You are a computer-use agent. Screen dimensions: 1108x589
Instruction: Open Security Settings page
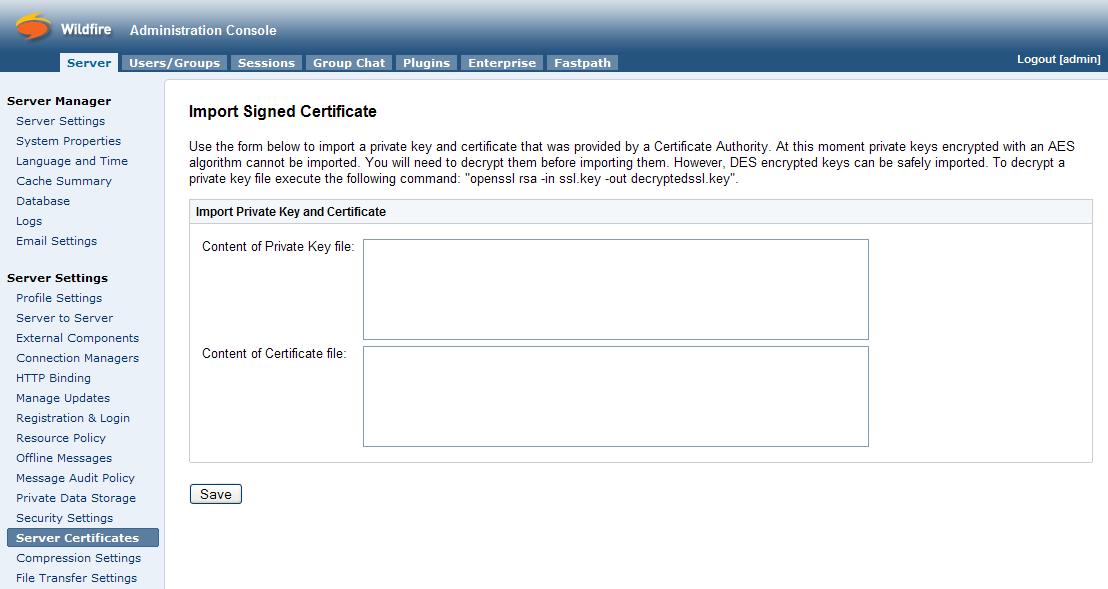(65, 518)
